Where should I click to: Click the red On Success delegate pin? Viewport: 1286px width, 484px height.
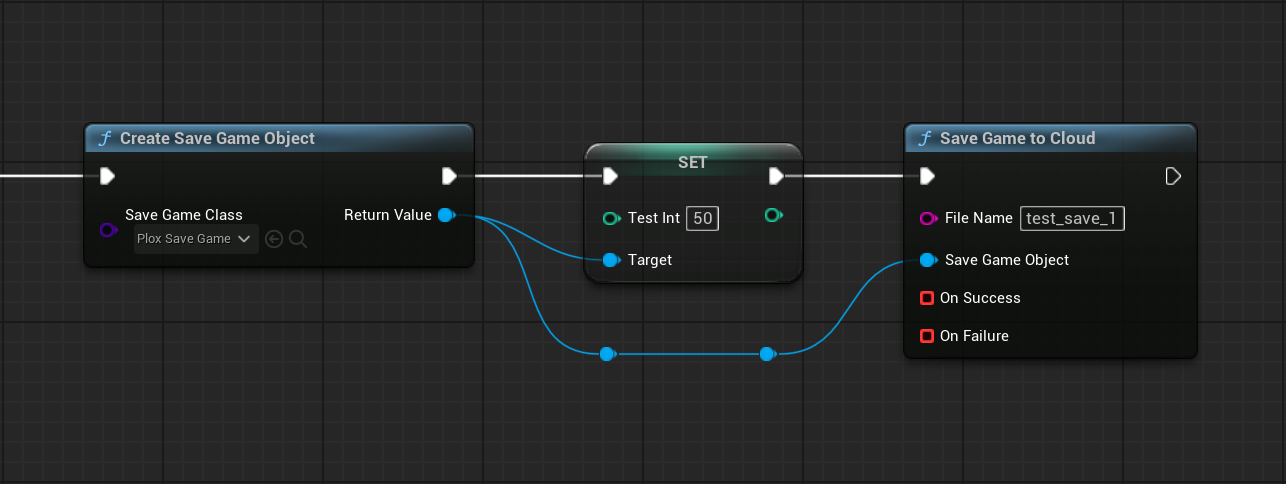[927, 298]
